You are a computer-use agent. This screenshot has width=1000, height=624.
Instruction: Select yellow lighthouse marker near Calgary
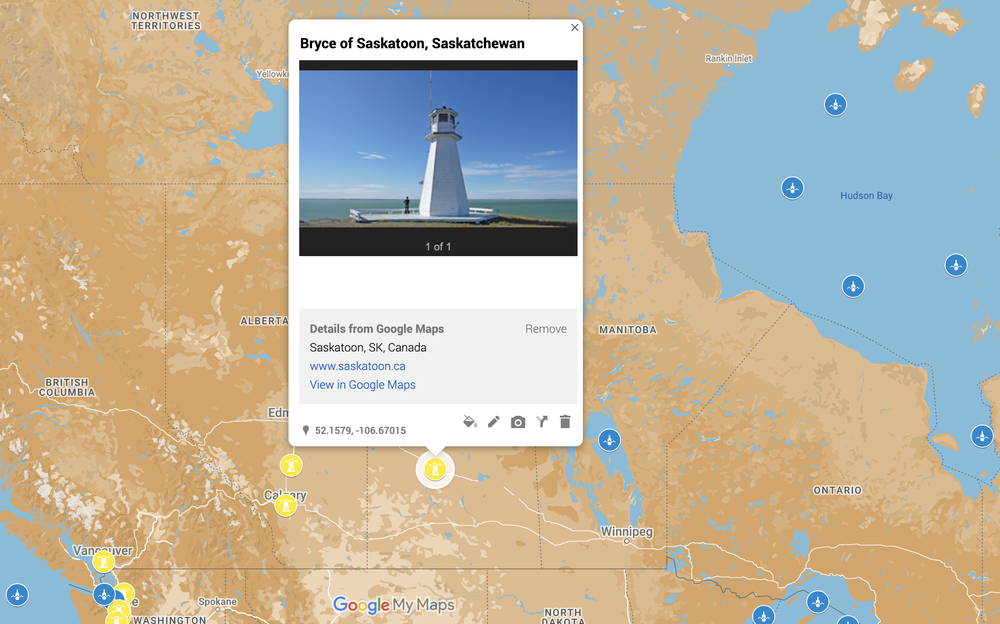pos(286,505)
